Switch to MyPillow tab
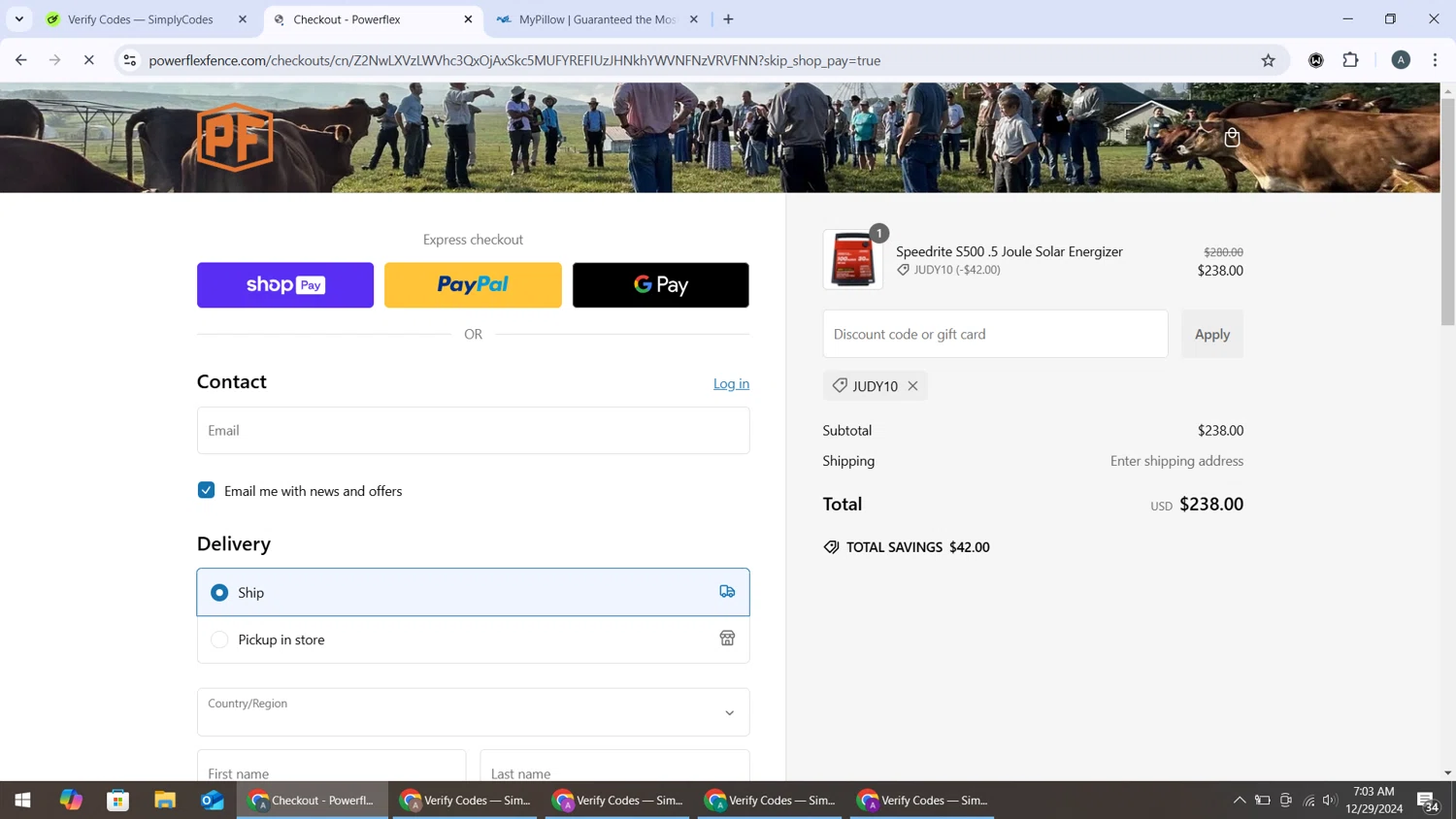The height and width of the screenshot is (819, 1456). [597, 19]
